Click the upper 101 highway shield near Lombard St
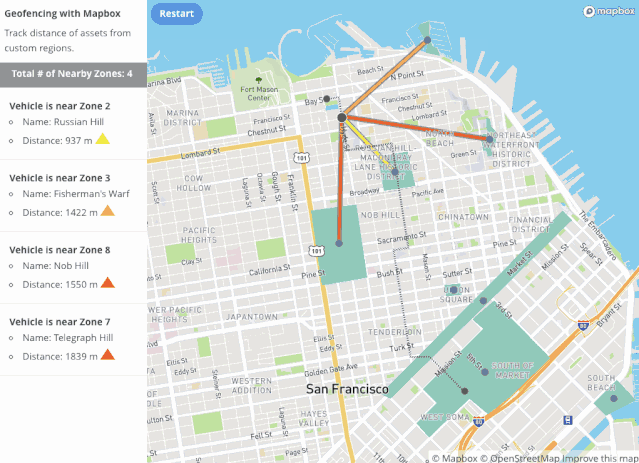The image size is (639, 463). click(302, 158)
